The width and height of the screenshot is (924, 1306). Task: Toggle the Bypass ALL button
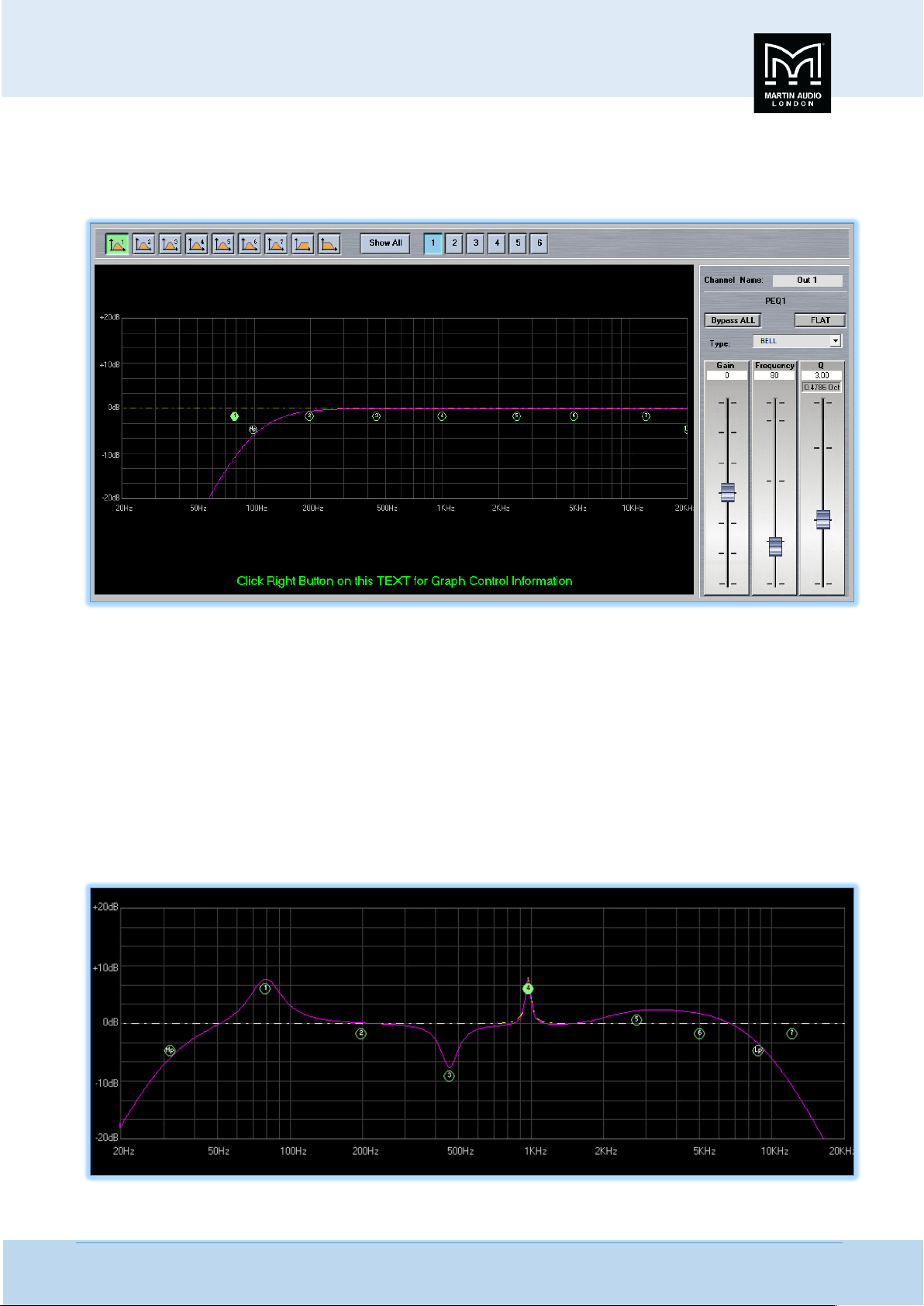(x=733, y=320)
